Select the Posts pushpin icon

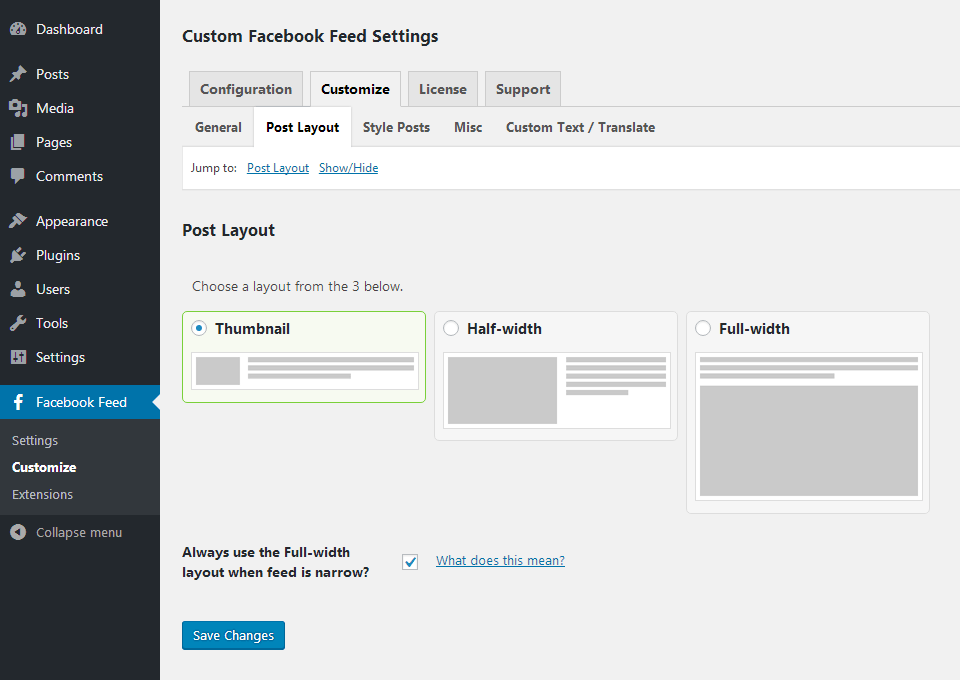[18, 74]
